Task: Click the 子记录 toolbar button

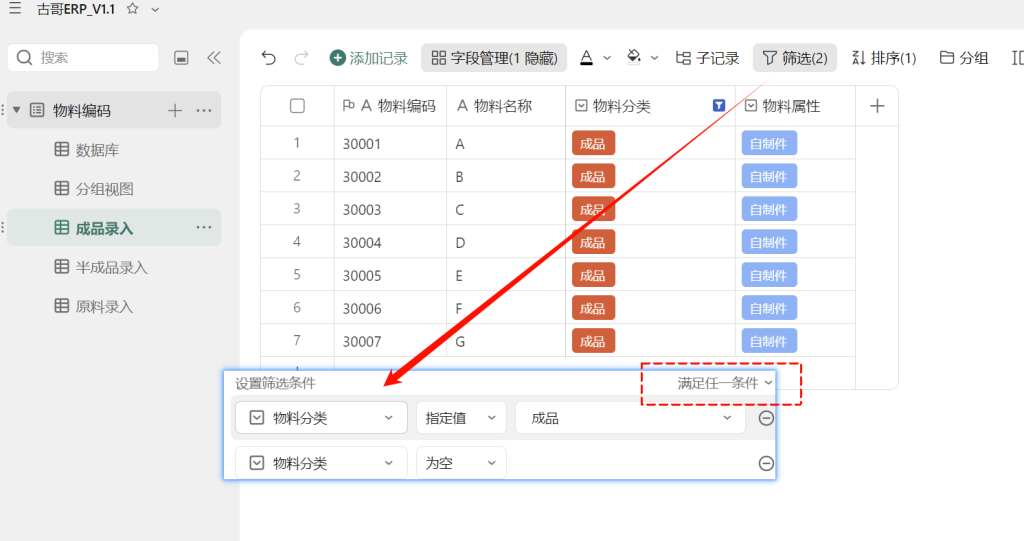Action: (707, 58)
